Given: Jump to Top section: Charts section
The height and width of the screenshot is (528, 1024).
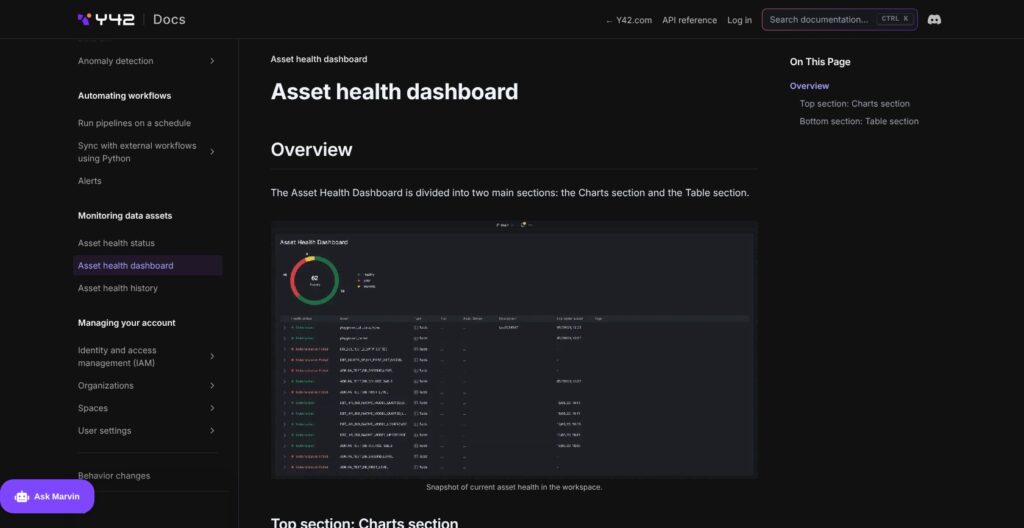Looking at the screenshot, I should (x=854, y=103).
